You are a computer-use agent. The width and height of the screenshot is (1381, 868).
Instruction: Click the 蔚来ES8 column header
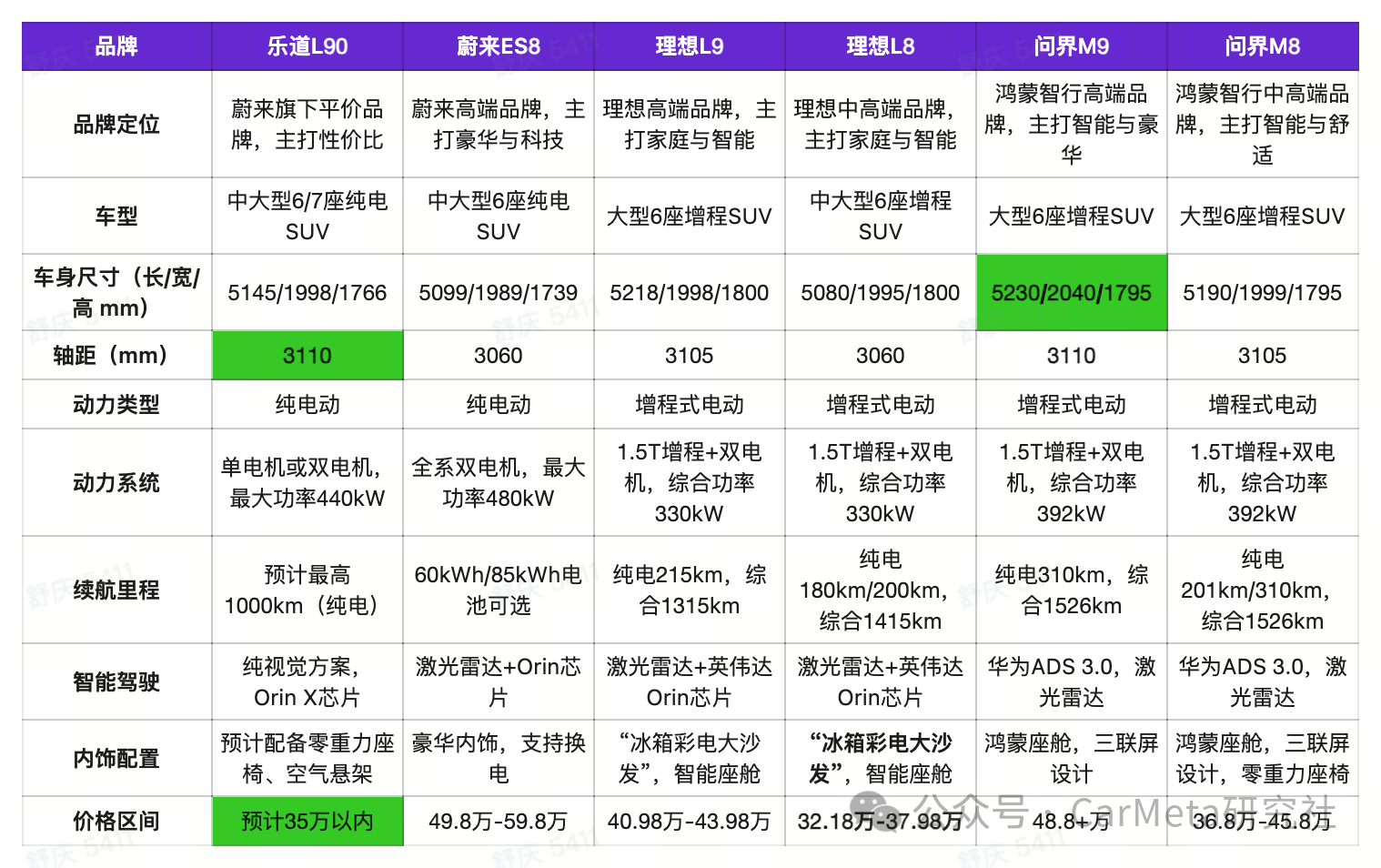tap(499, 46)
